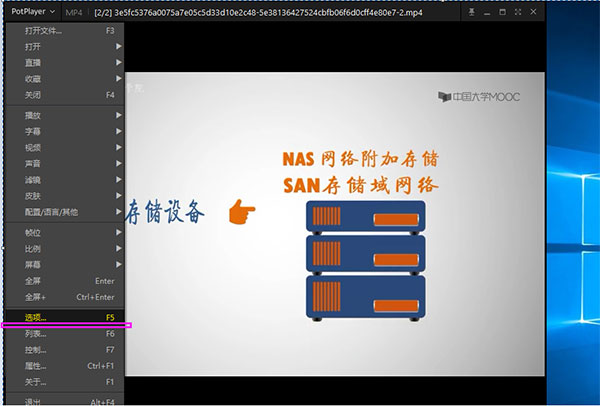Open the 比例 aspect ratio submenu

pos(33,248)
